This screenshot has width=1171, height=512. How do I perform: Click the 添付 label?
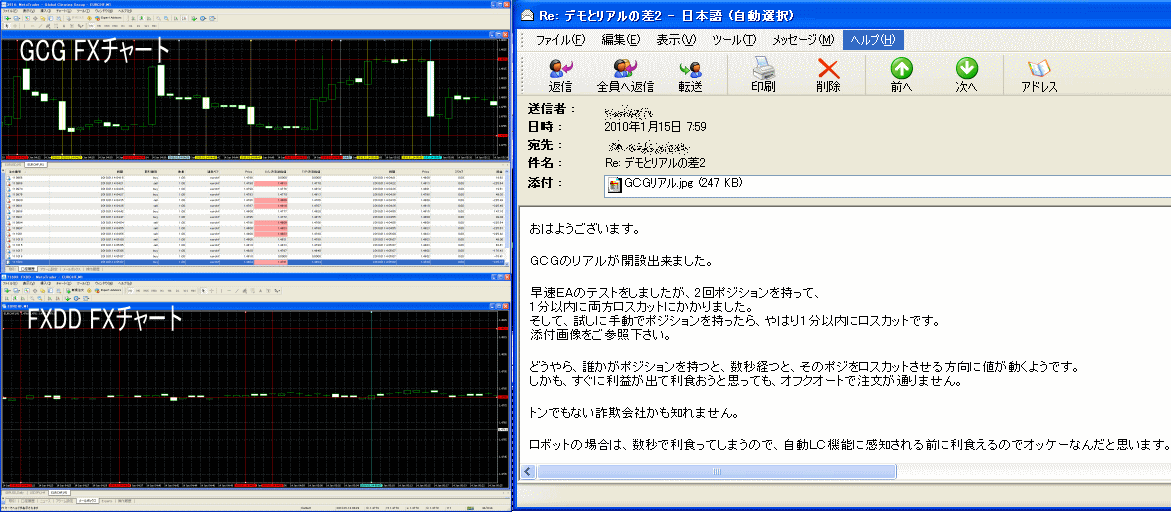[x=544, y=183]
